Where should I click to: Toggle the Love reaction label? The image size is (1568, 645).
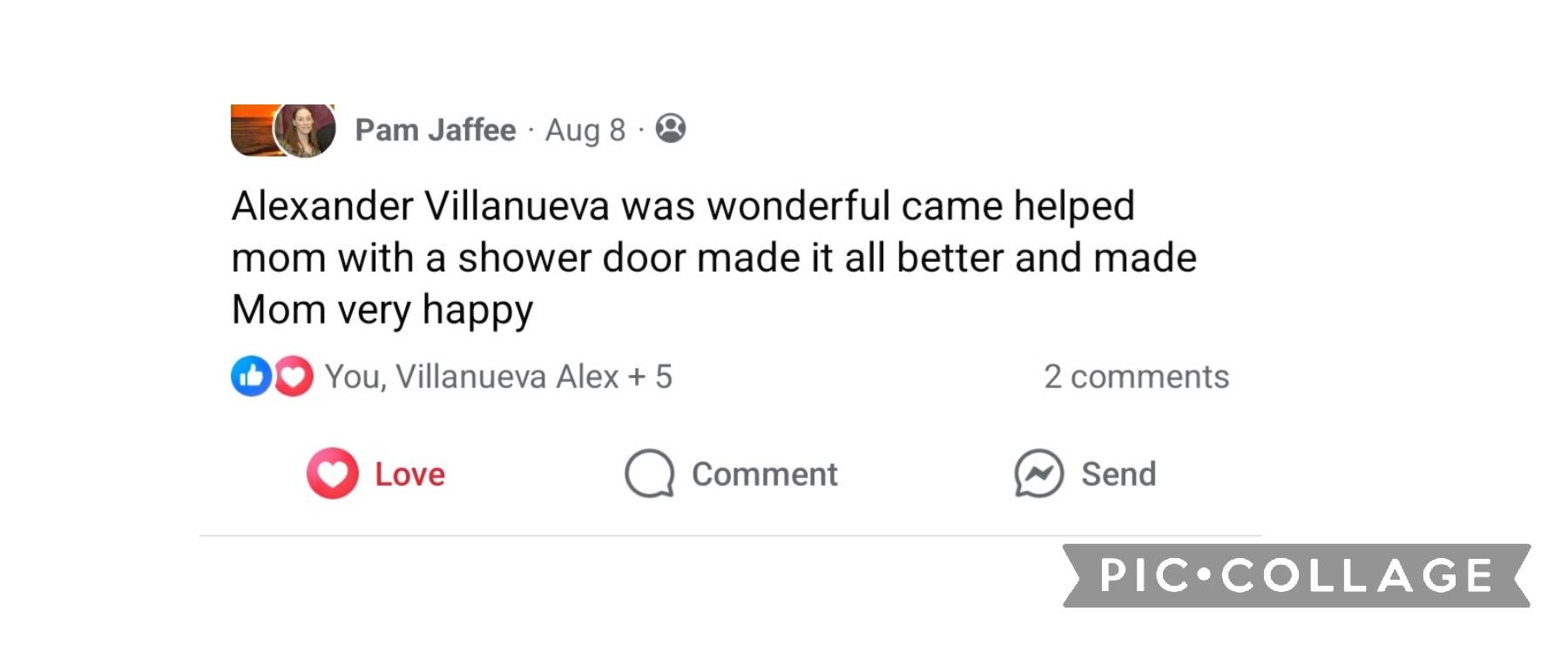409,474
